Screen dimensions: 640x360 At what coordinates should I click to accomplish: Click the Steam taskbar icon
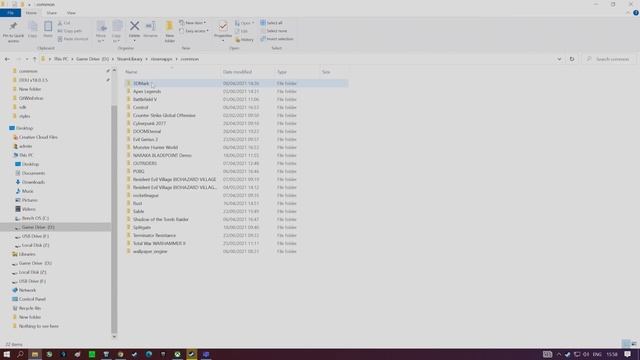tap(191, 354)
